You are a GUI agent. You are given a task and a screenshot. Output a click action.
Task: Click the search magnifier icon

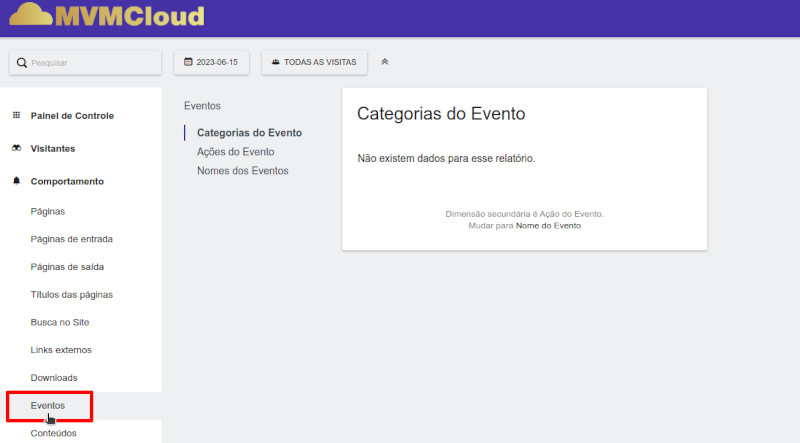click(x=21, y=62)
